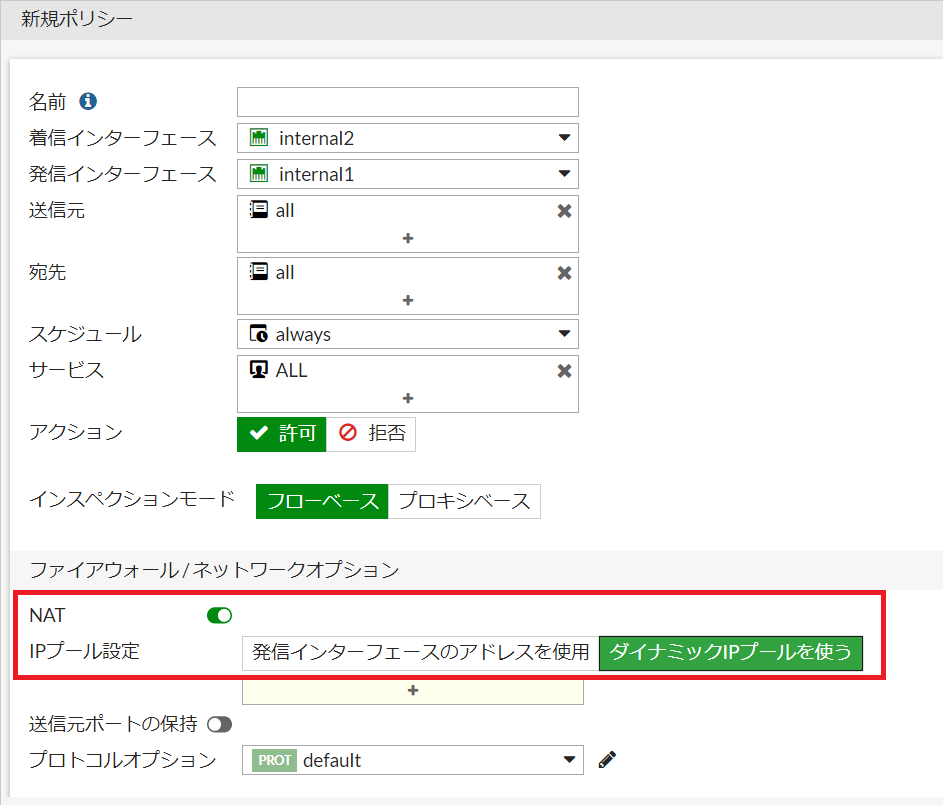943x805 pixels.
Task: Remove 'all' from the 宛先 field
Action: click(x=564, y=273)
